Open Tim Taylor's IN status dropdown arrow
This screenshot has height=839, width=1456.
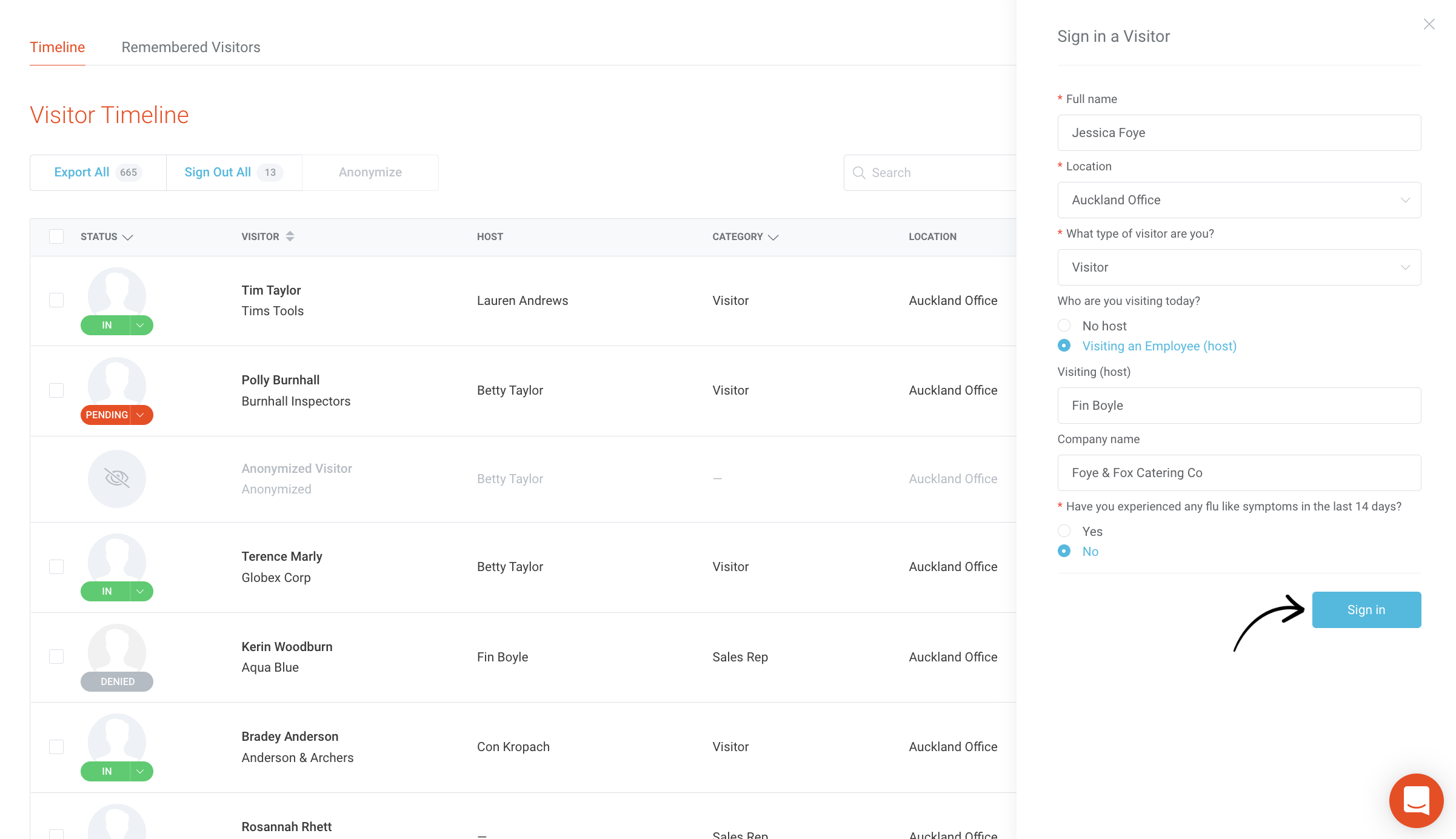141,326
